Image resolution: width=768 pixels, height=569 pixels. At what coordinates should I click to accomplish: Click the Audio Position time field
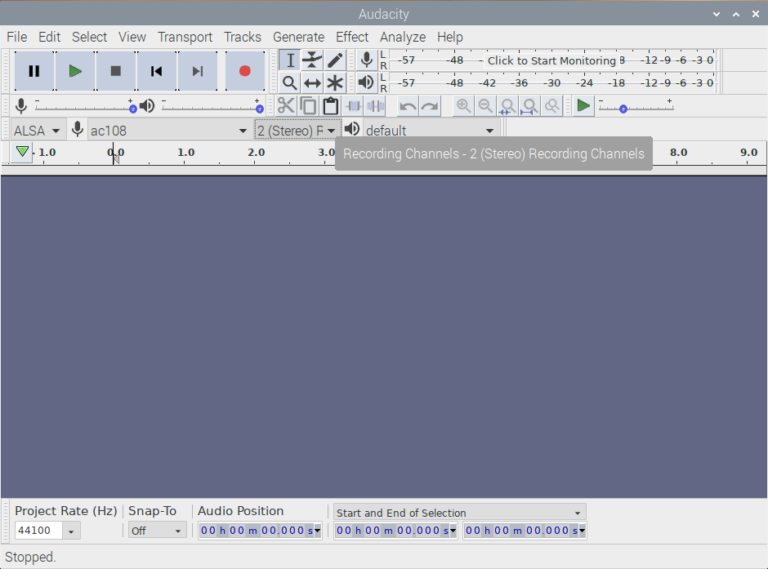click(x=260, y=531)
